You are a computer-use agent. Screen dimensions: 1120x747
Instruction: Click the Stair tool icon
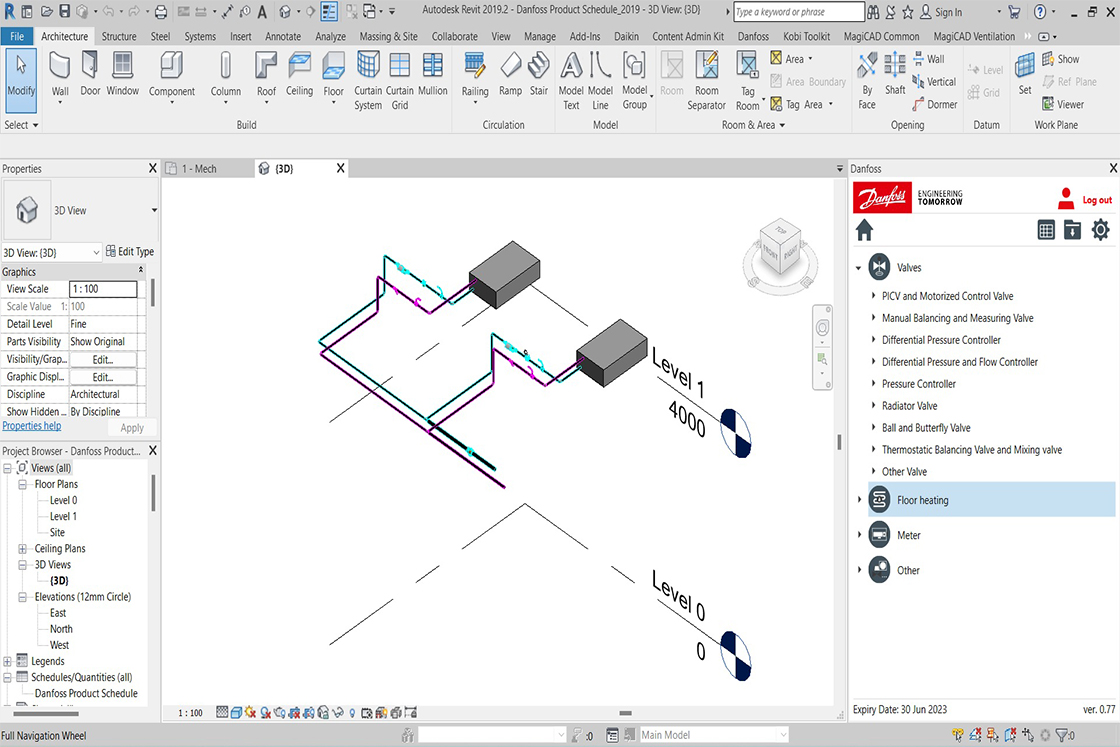coord(539,74)
